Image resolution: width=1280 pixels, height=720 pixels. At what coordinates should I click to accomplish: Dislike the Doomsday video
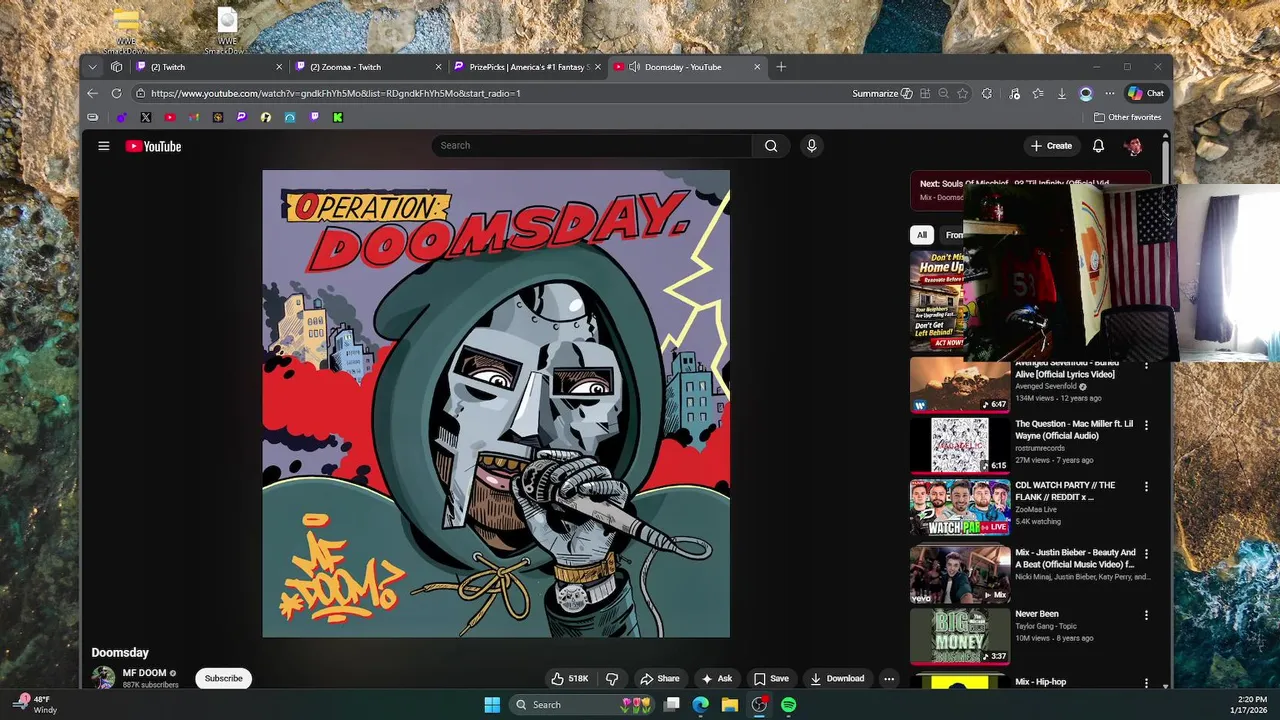[x=612, y=678]
